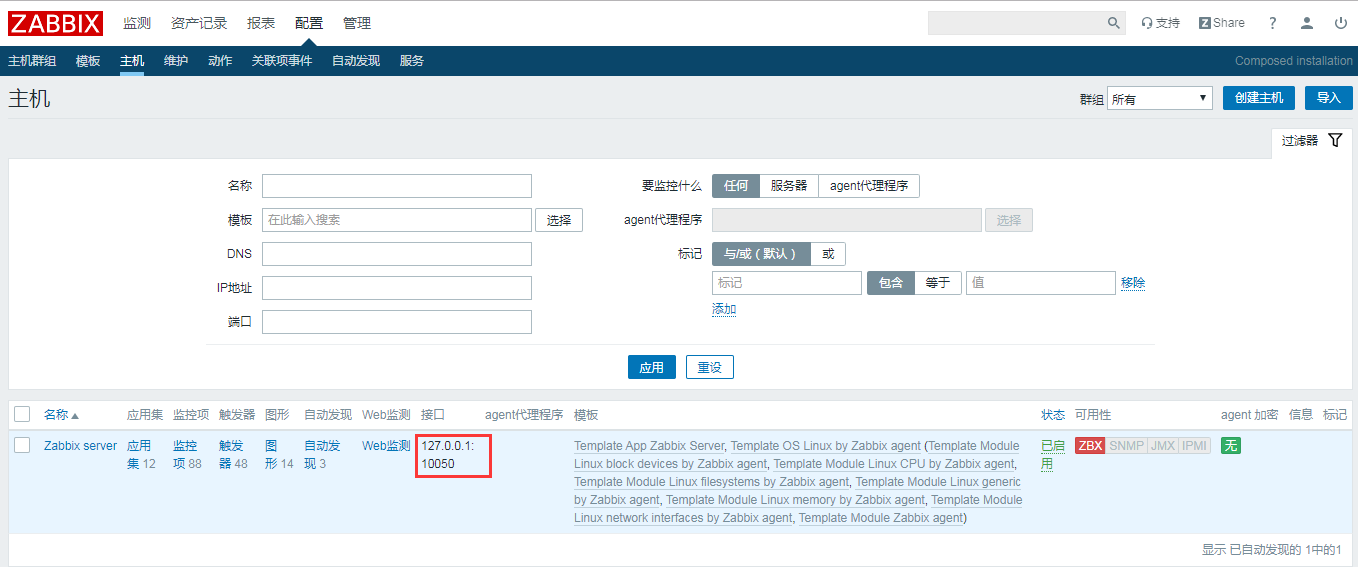Screen dimensions: 1358x567
Task: Click 已启用 status link
Action: point(1053,455)
